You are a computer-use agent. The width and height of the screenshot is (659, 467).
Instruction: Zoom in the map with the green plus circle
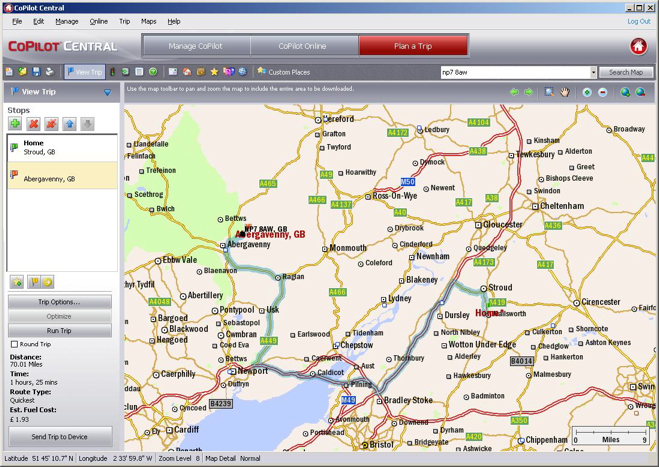[x=587, y=92]
